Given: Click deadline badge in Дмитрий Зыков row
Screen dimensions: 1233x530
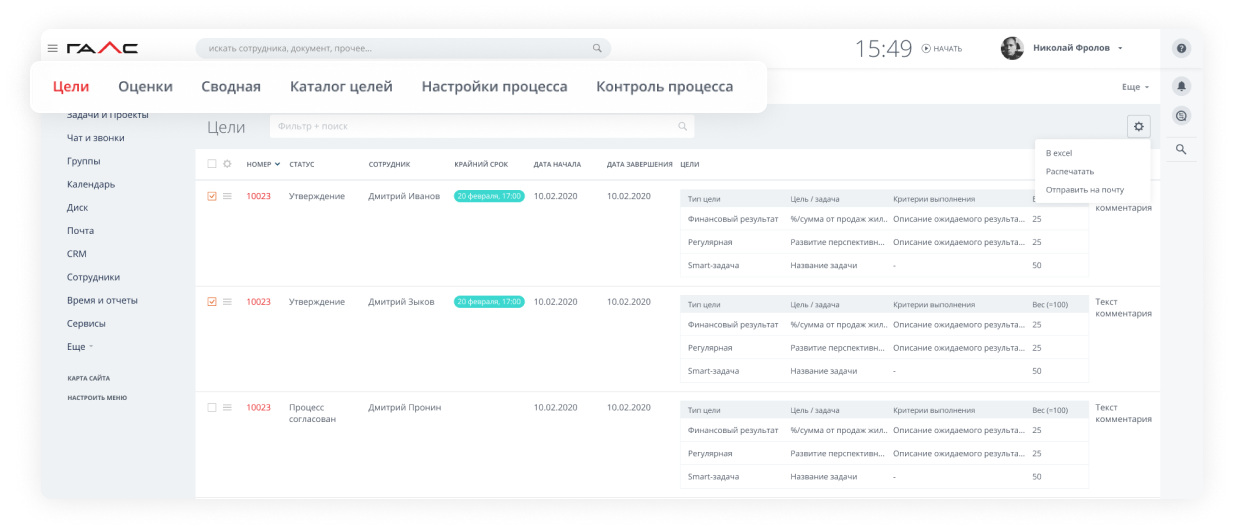Looking at the screenshot, I should pos(489,302).
